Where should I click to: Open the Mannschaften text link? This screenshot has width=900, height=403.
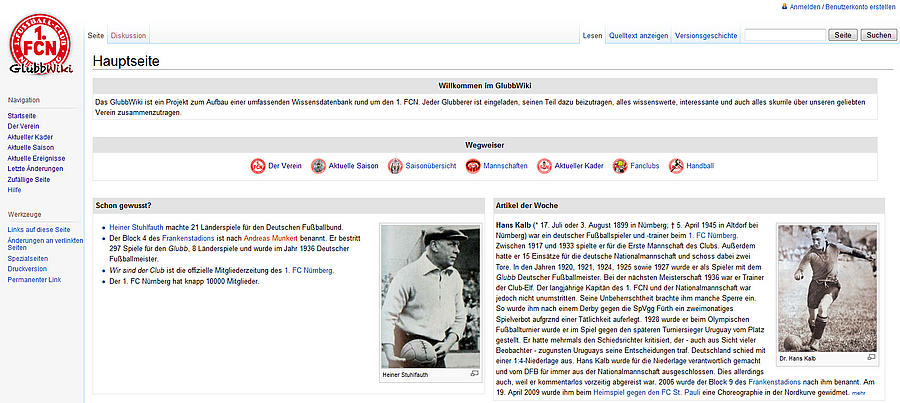click(505, 166)
